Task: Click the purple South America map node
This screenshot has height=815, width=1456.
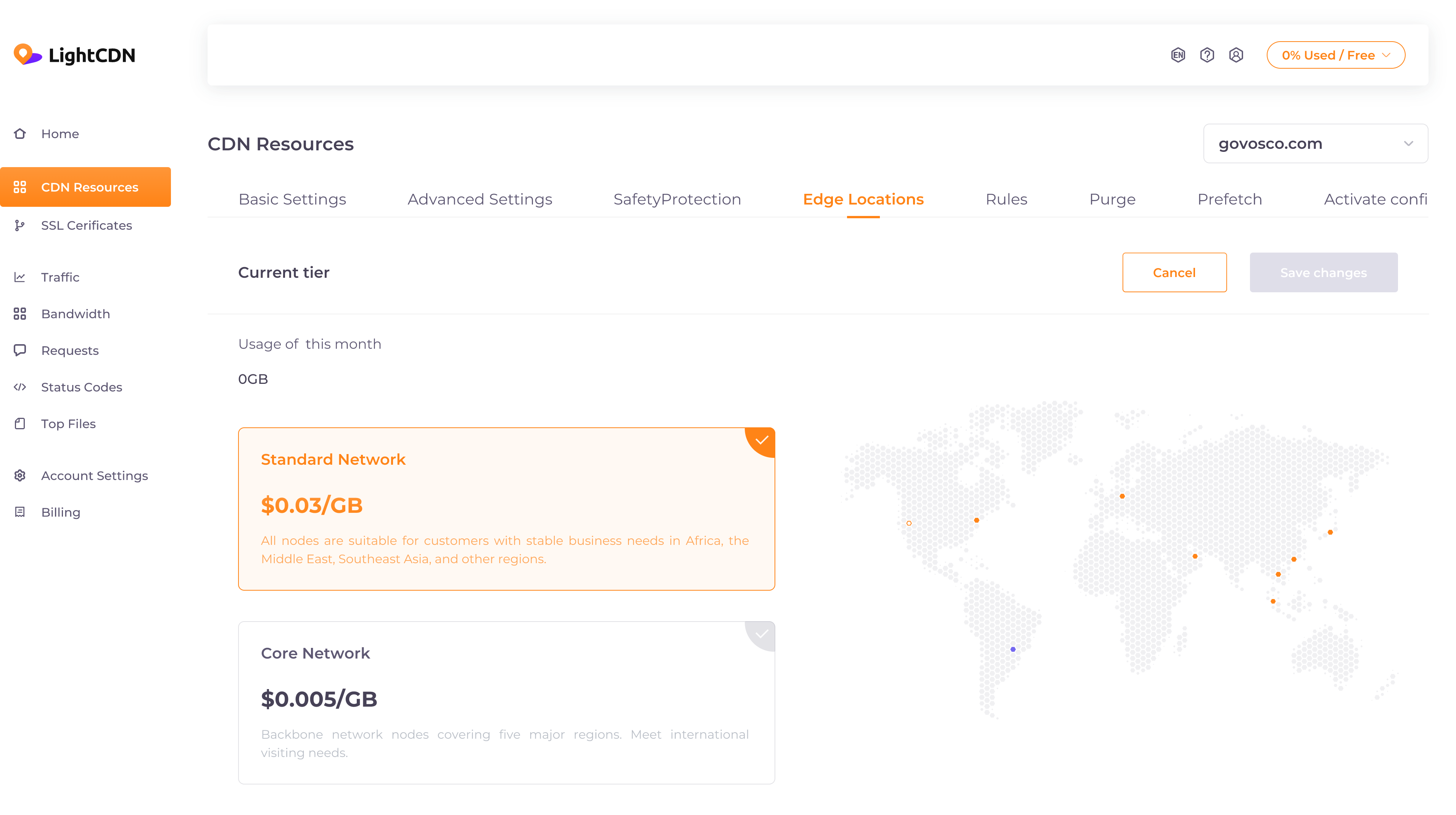Action: [1013, 649]
